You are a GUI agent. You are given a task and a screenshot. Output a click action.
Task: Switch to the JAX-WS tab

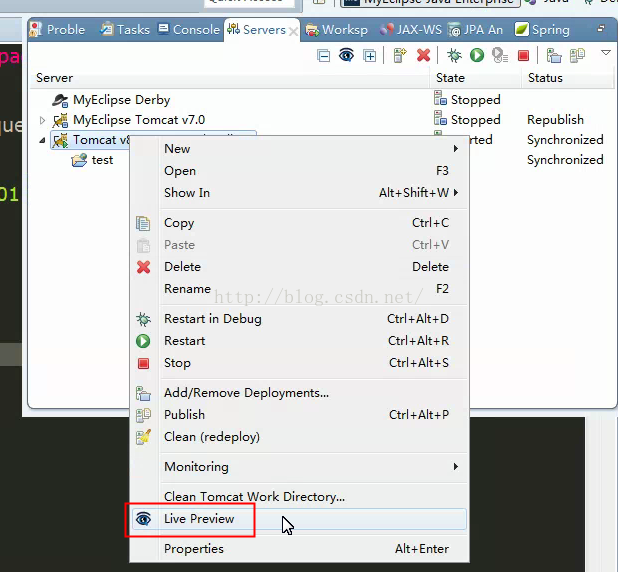point(411,30)
